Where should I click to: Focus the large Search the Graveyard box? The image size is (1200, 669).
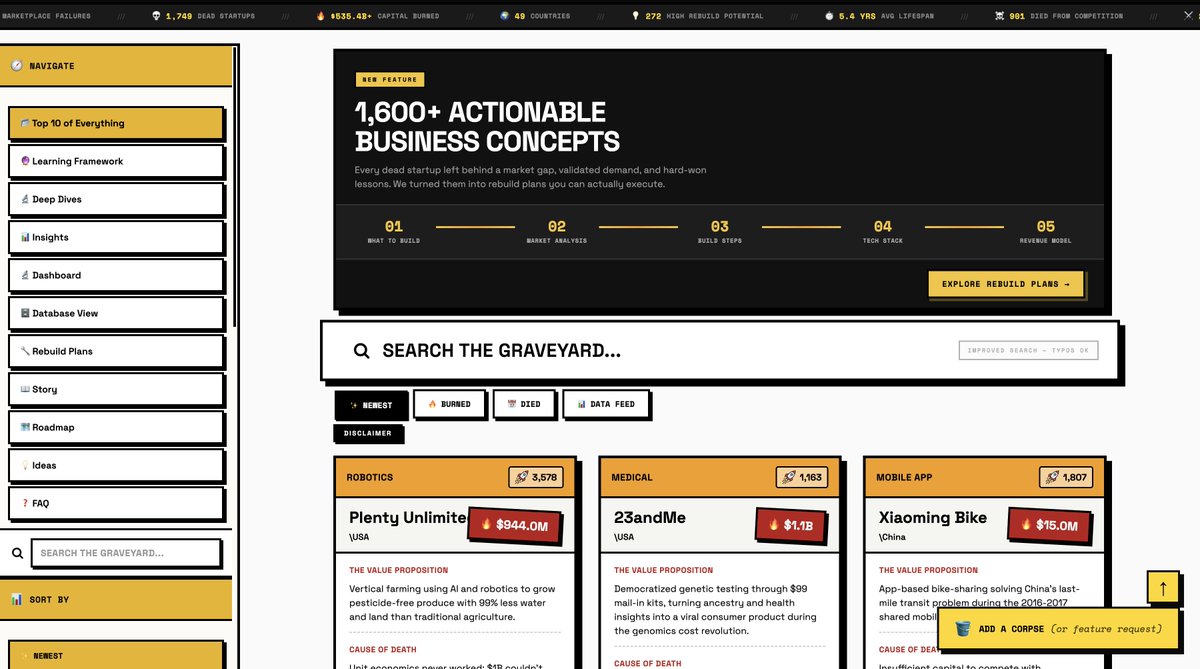pyautogui.click(x=718, y=350)
